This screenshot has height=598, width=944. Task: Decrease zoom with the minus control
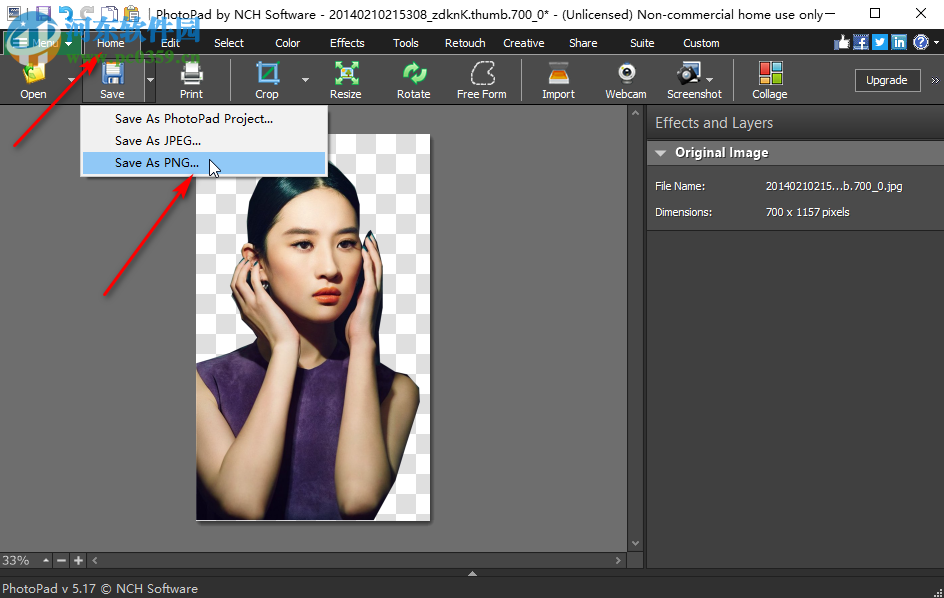(61, 561)
